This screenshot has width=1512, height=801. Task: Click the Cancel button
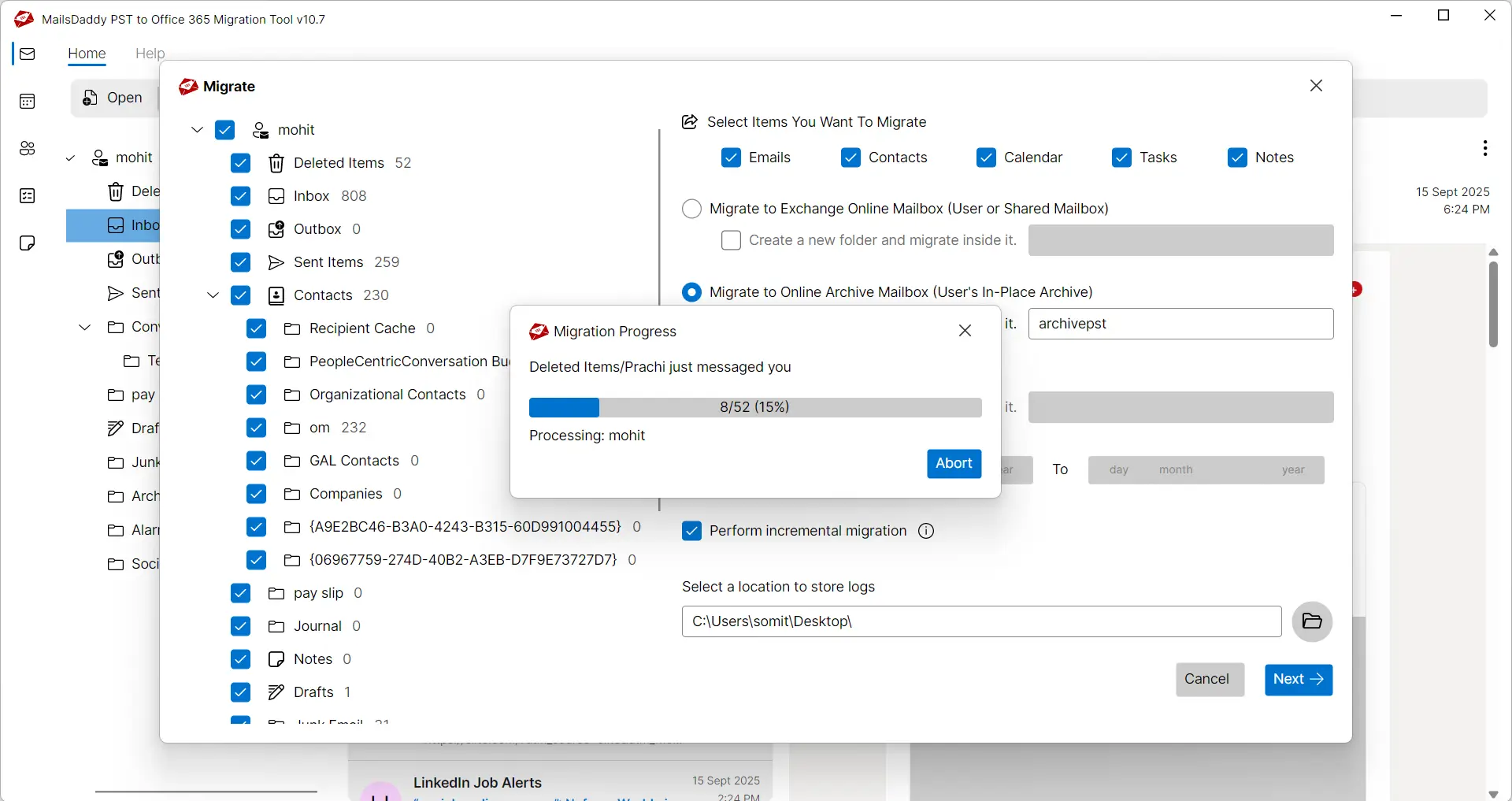[x=1210, y=680]
